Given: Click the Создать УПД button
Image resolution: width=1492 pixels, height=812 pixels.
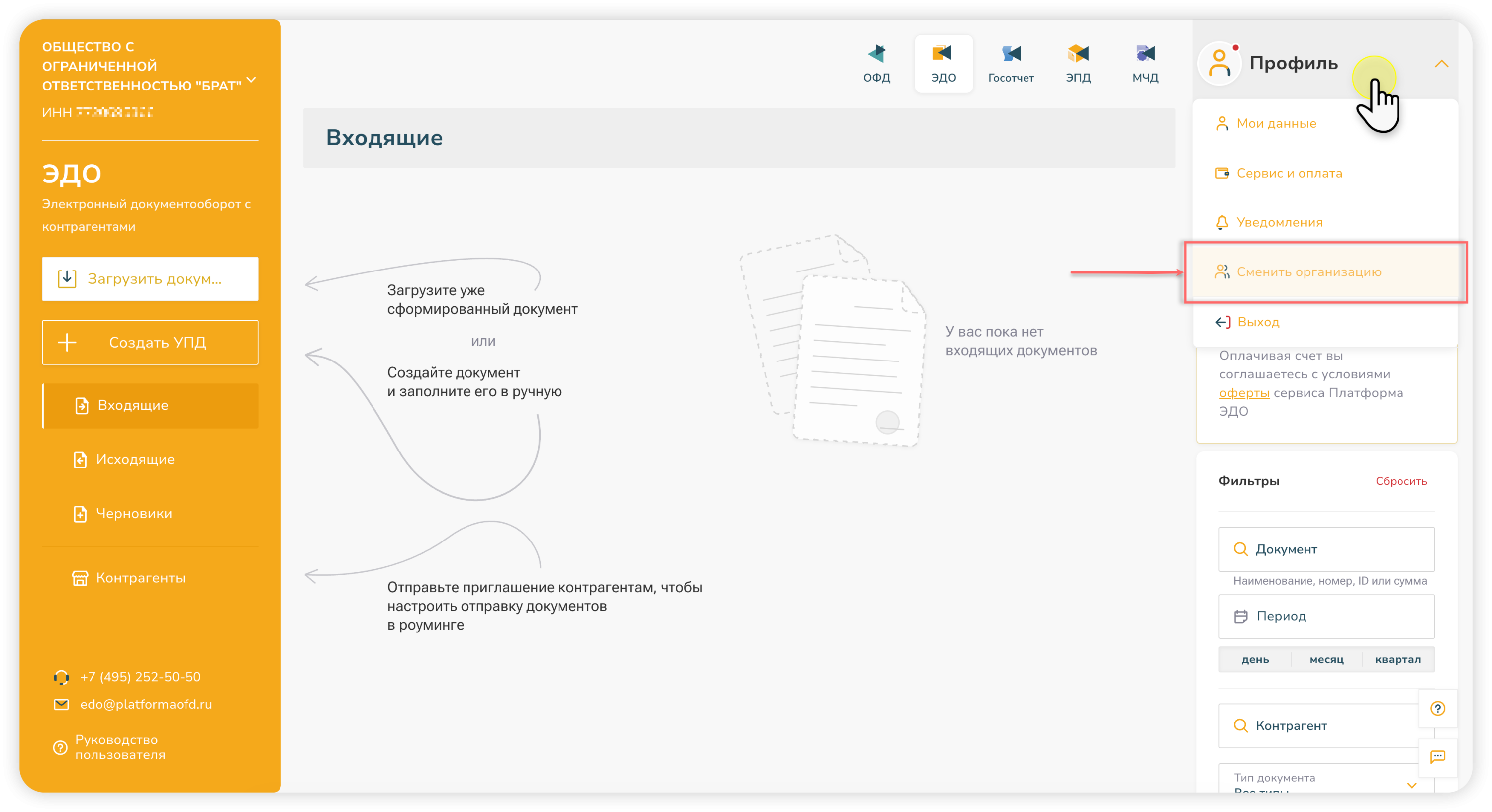Looking at the screenshot, I should [150, 342].
